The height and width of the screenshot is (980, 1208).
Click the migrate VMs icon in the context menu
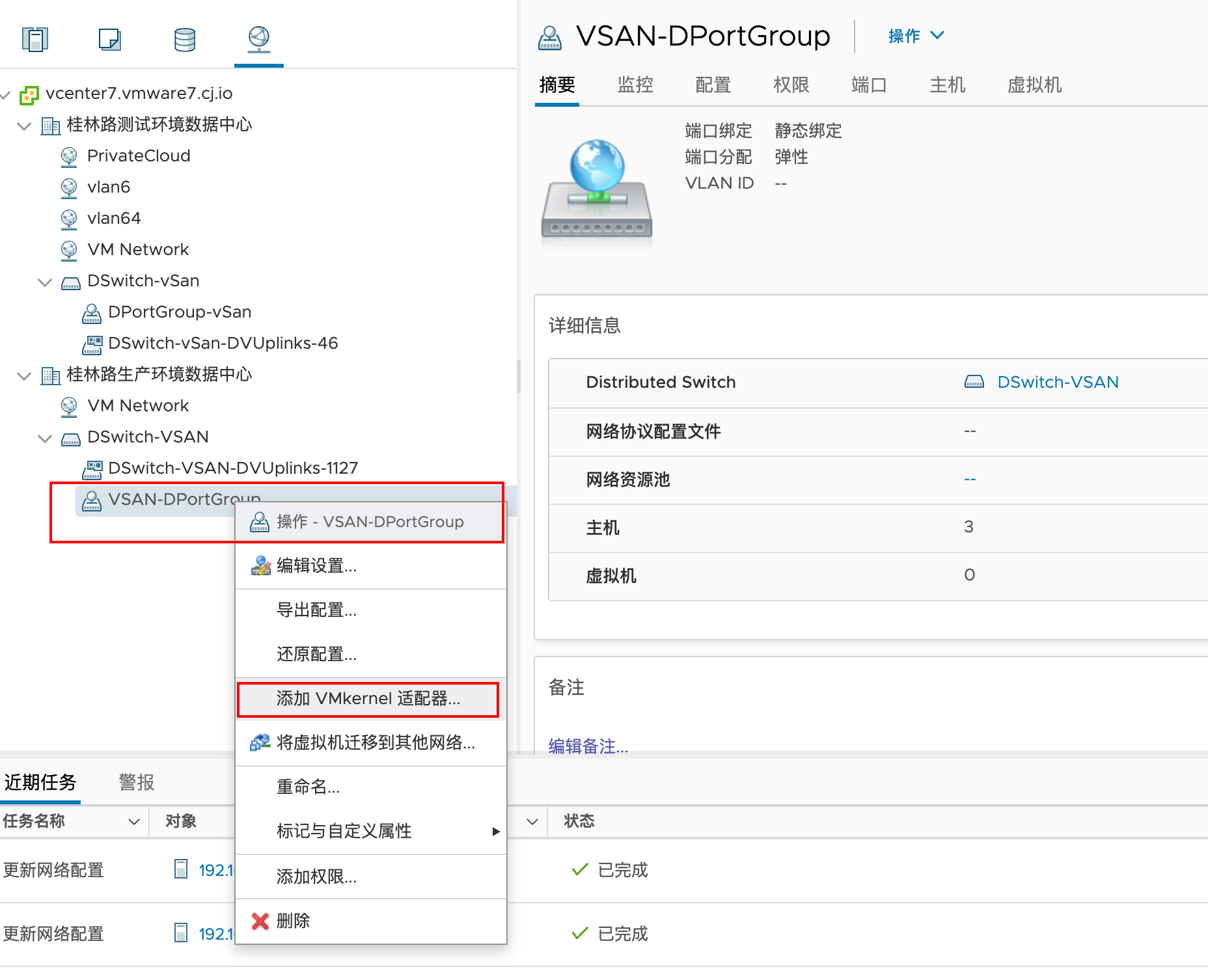coord(260,742)
